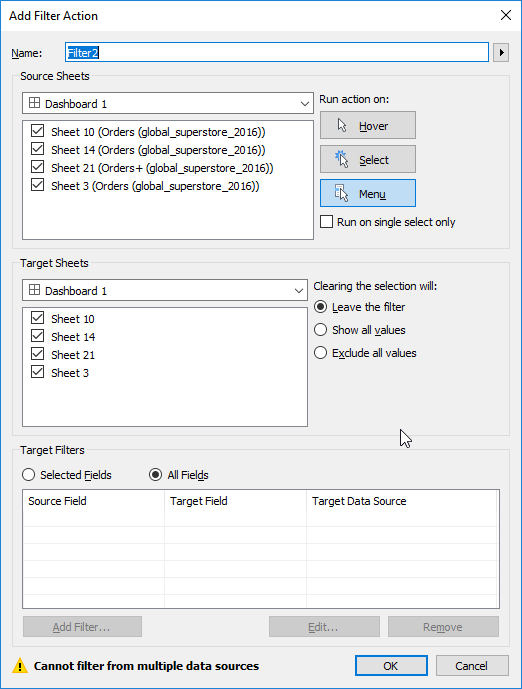Open the name insert arrow button
The image size is (522, 689).
pos(501,53)
